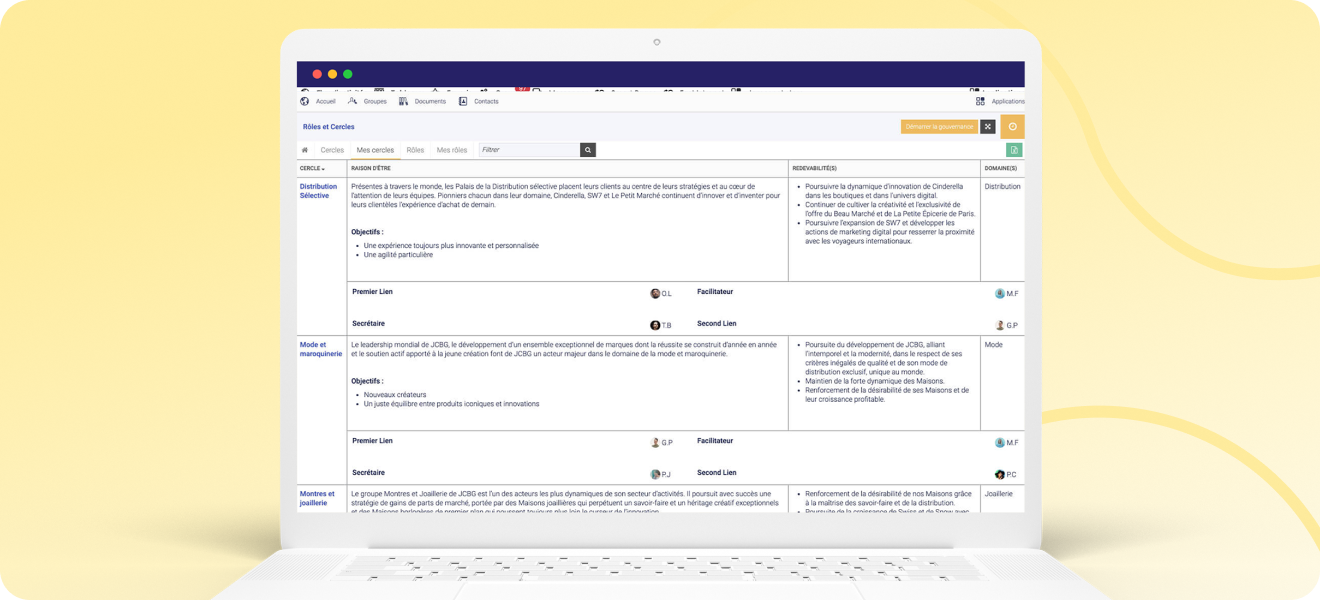Switch to the Cercles tab

coord(332,150)
